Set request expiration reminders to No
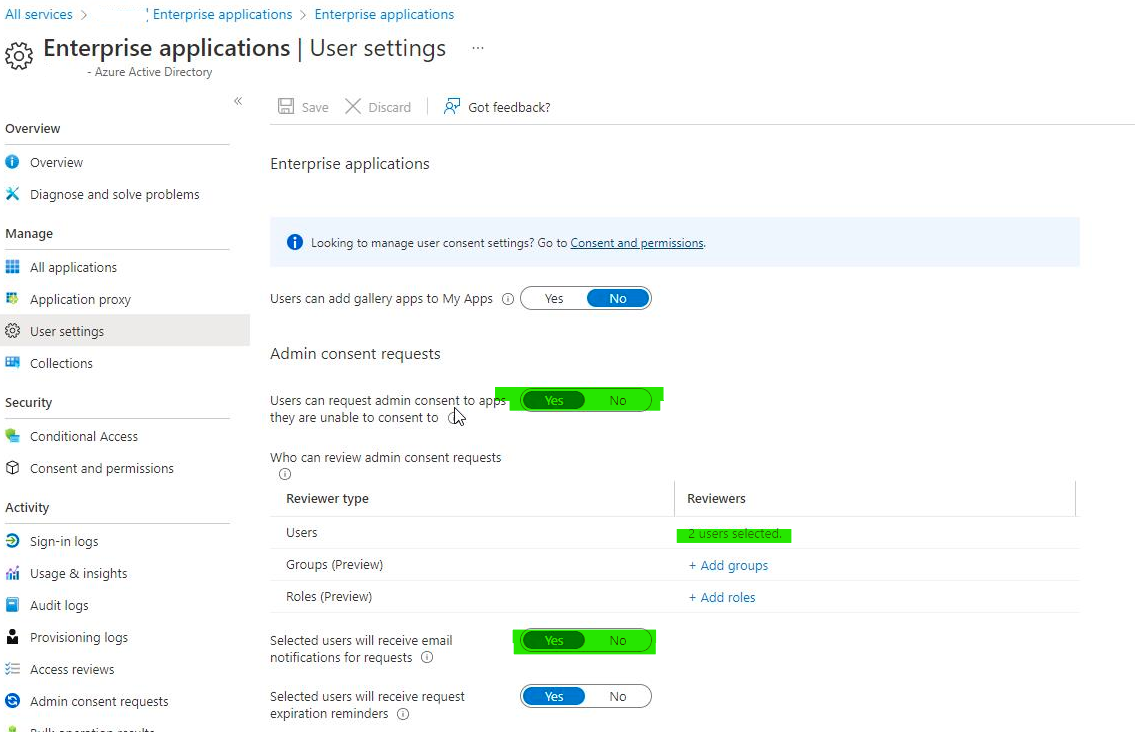The image size is (1135, 732). (x=617, y=697)
